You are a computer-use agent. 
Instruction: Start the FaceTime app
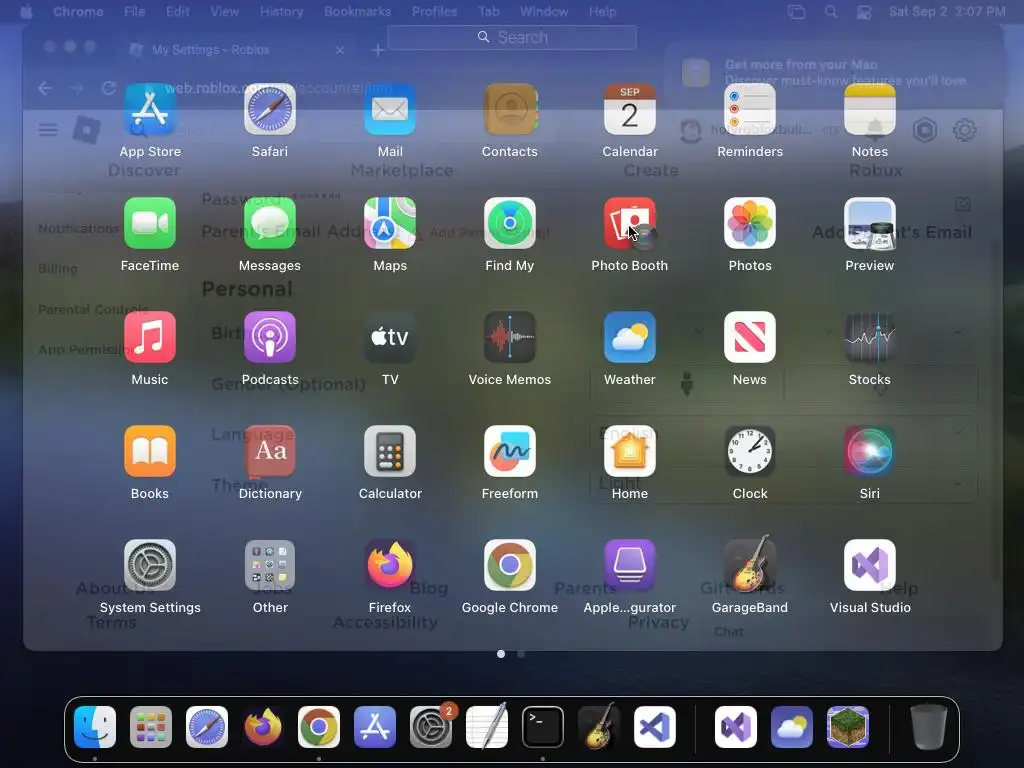pos(150,223)
